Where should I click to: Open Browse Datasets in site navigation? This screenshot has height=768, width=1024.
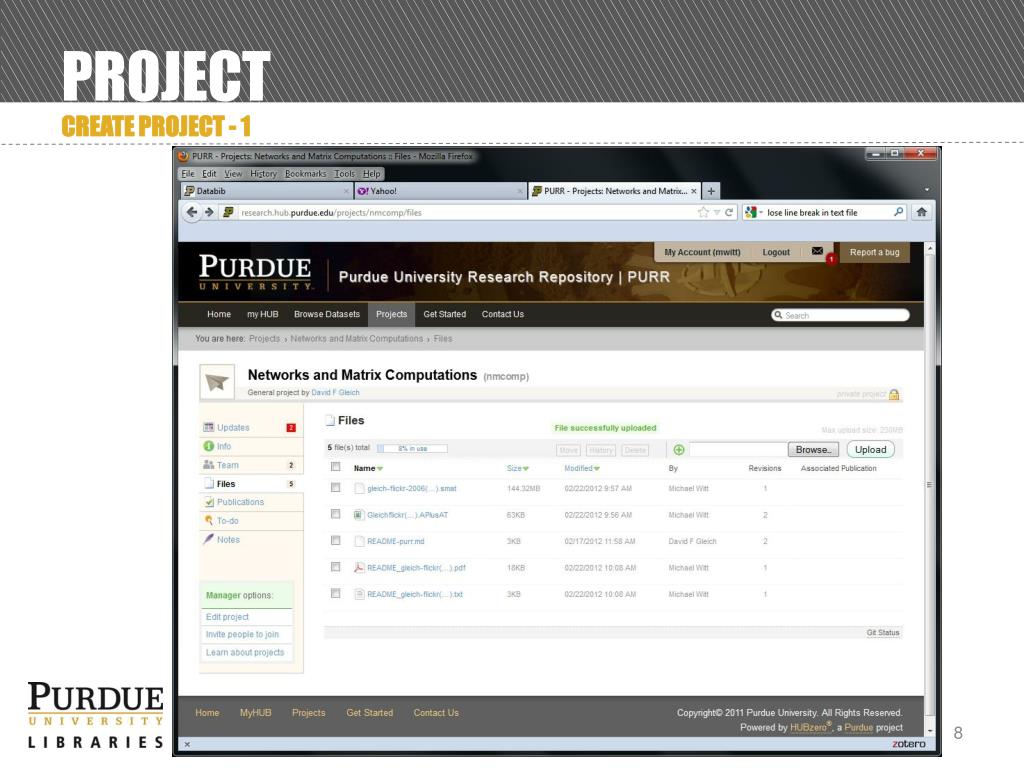[327, 314]
